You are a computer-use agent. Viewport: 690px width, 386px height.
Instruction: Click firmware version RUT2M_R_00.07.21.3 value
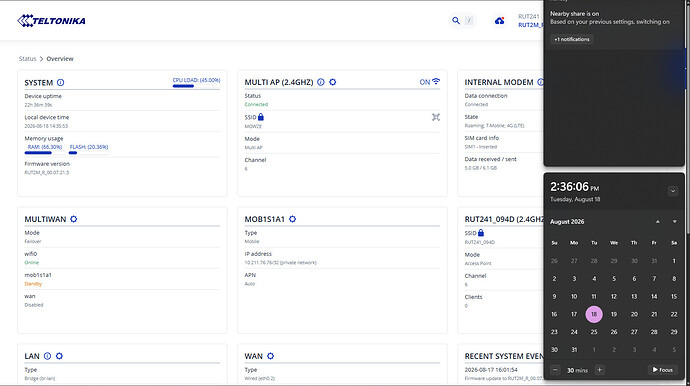click(47, 173)
